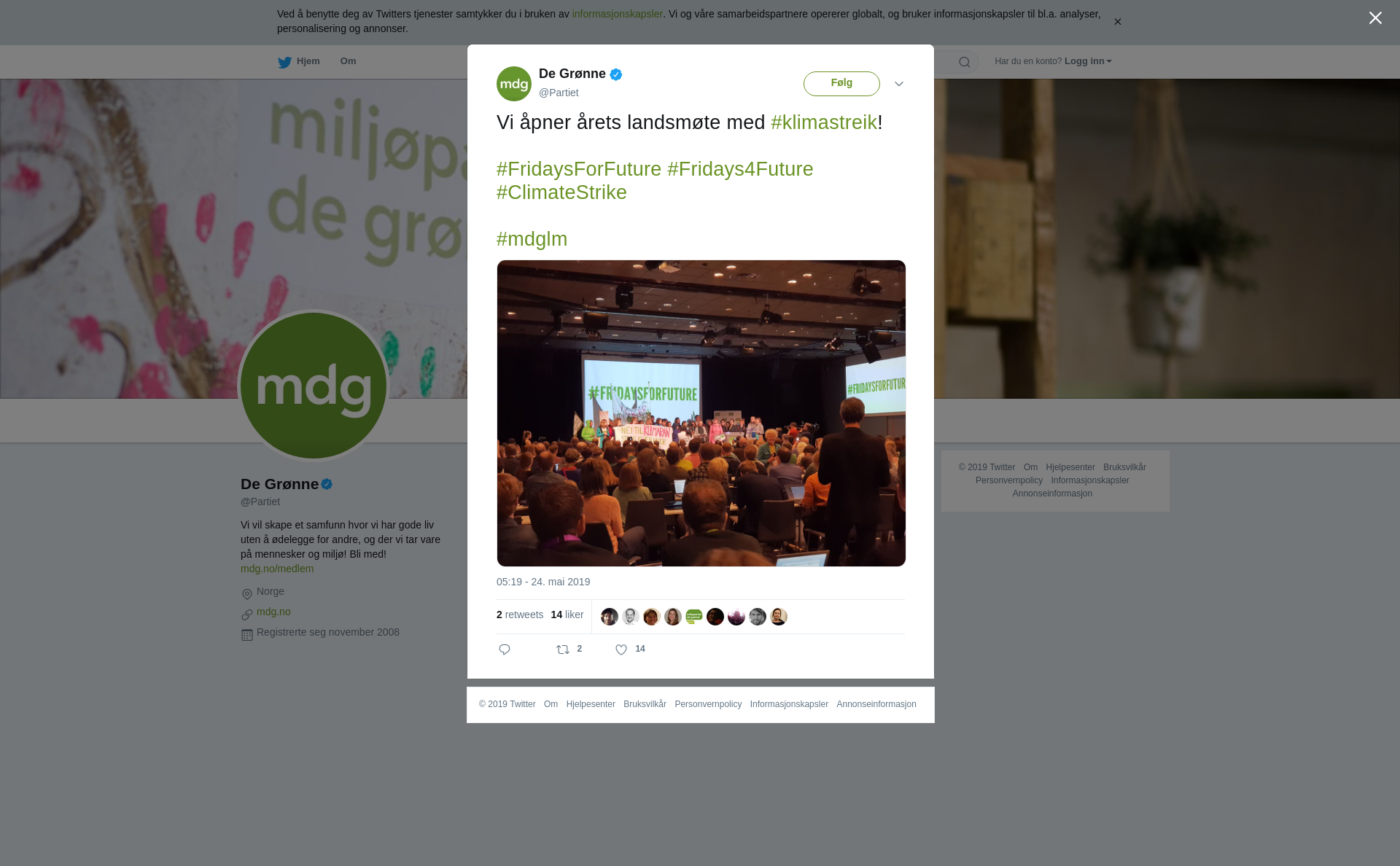The height and width of the screenshot is (866, 1400).
Task: Click the reply speech bubble icon
Action: (x=505, y=649)
